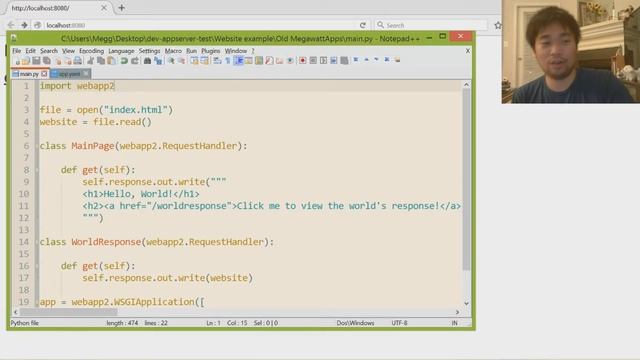Click the Dos\Windows line ending status entry
Screen dimensions: 640x360
(x=355, y=323)
